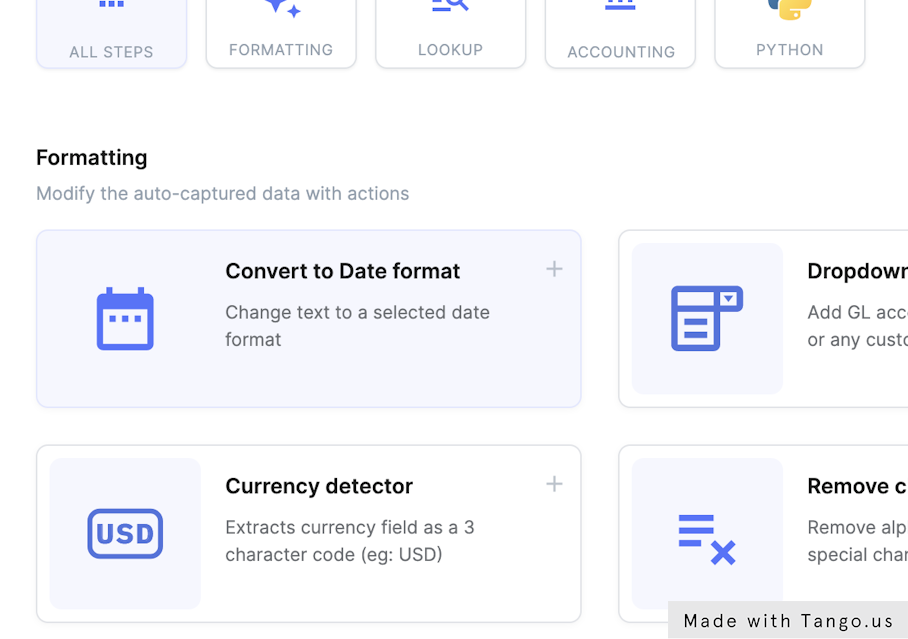This screenshot has height=639, width=908.
Task: Add Currency detector with its plus button
Action: click(x=554, y=484)
